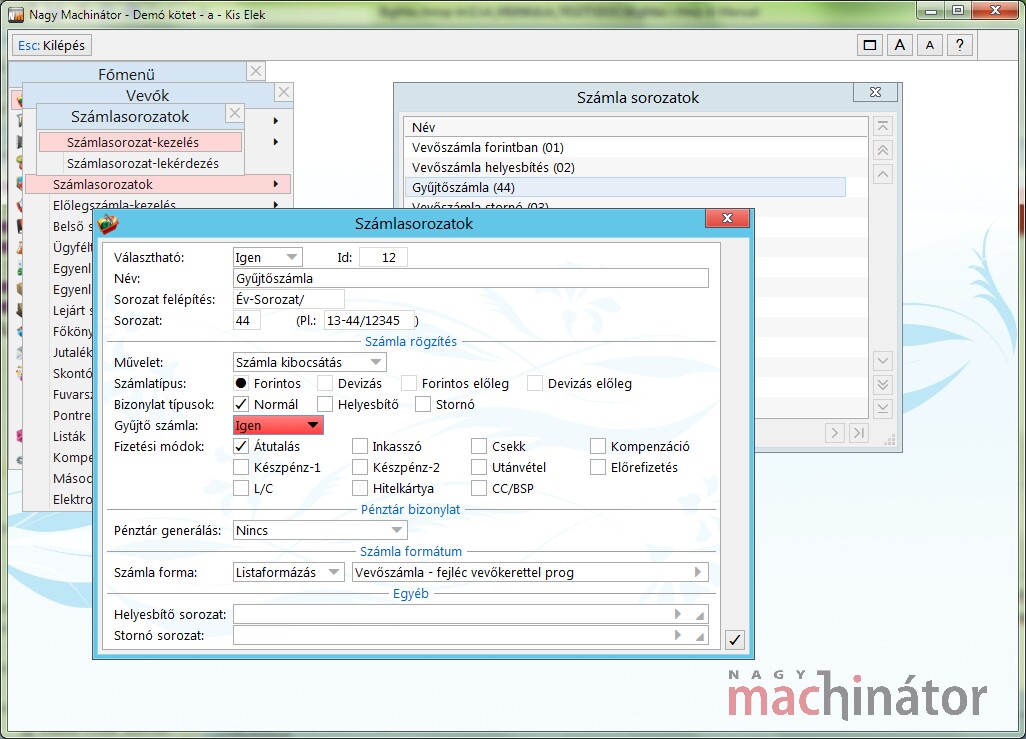Expand the Számlasorozatok submenu arrow in Vevők menu
Image resolution: width=1026 pixels, height=739 pixels.
(x=275, y=184)
